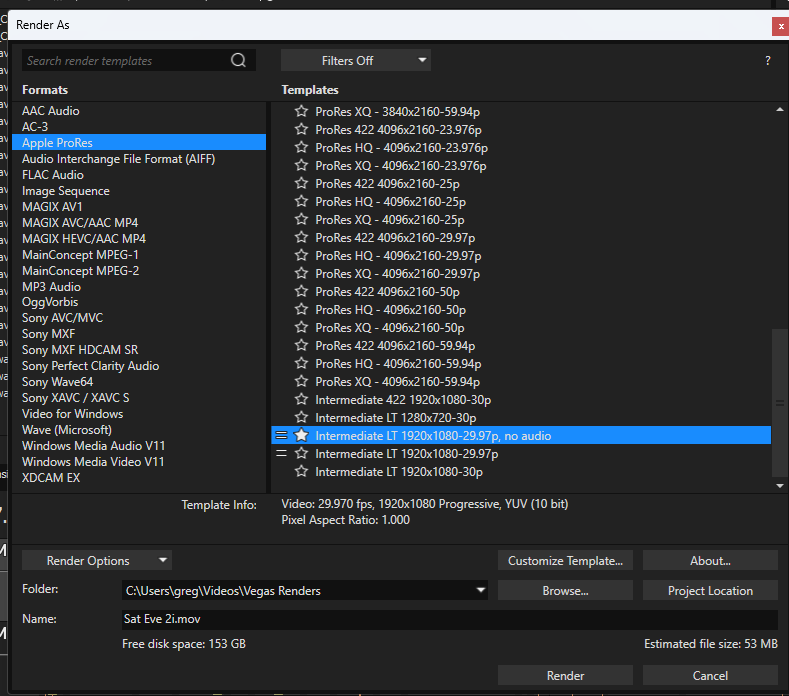Screen dimensions: 789x696
Task: Click the search magnifier icon
Action: click(x=238, y=60)
